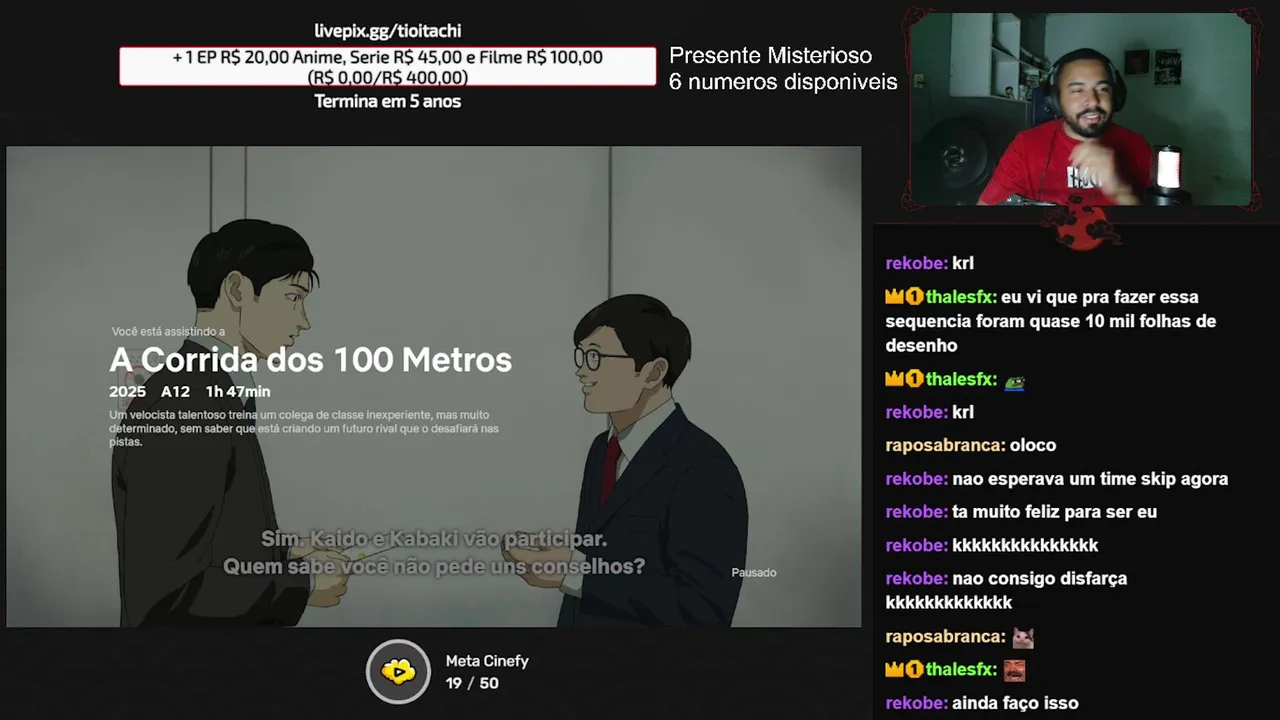This screenshot has width=1280, height=720.
Task: Click raposabranca username next to 'oloco'
Action: tap(945, 446)
